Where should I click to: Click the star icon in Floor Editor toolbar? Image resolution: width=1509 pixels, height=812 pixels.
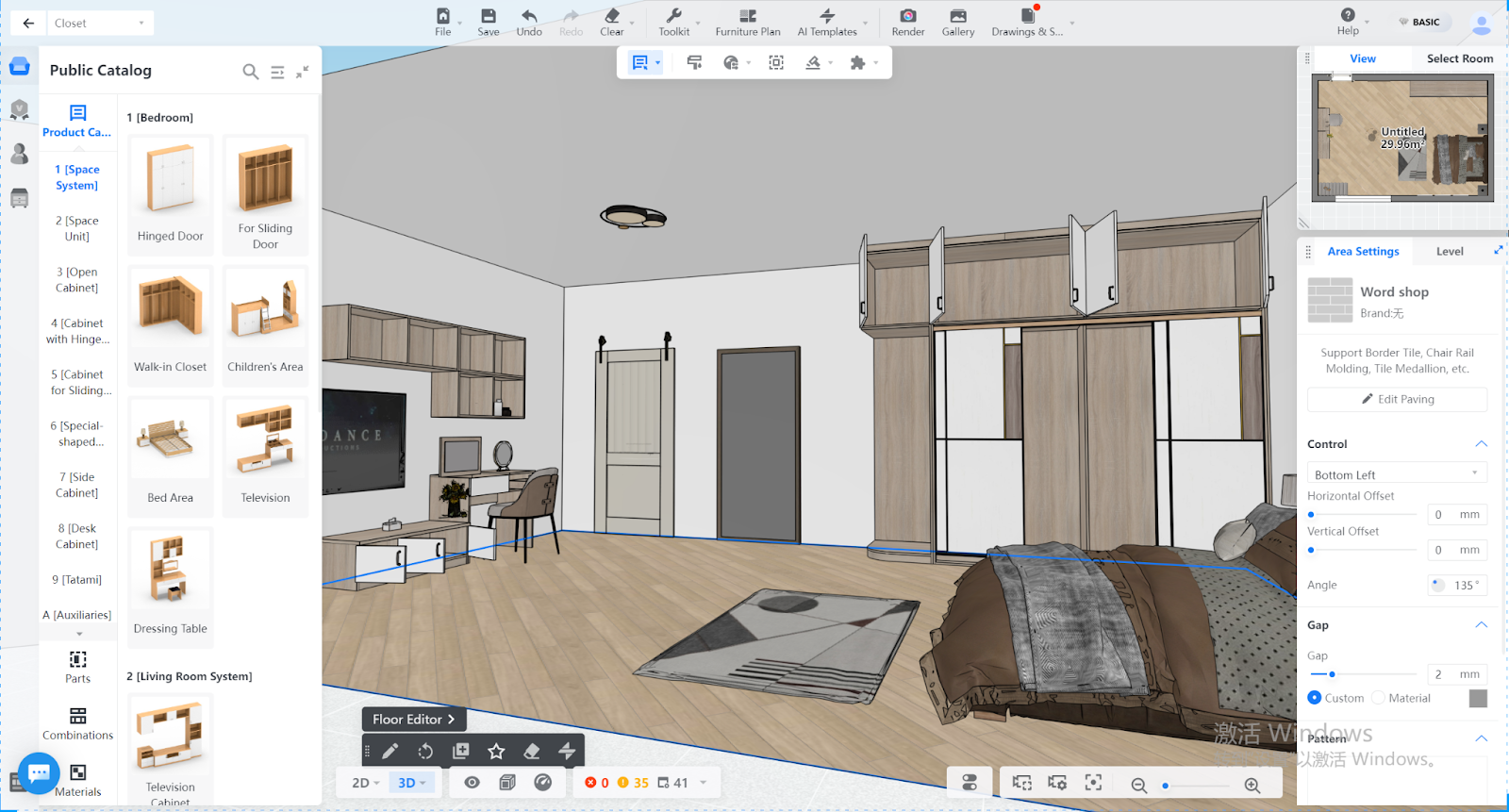(496, 752)
